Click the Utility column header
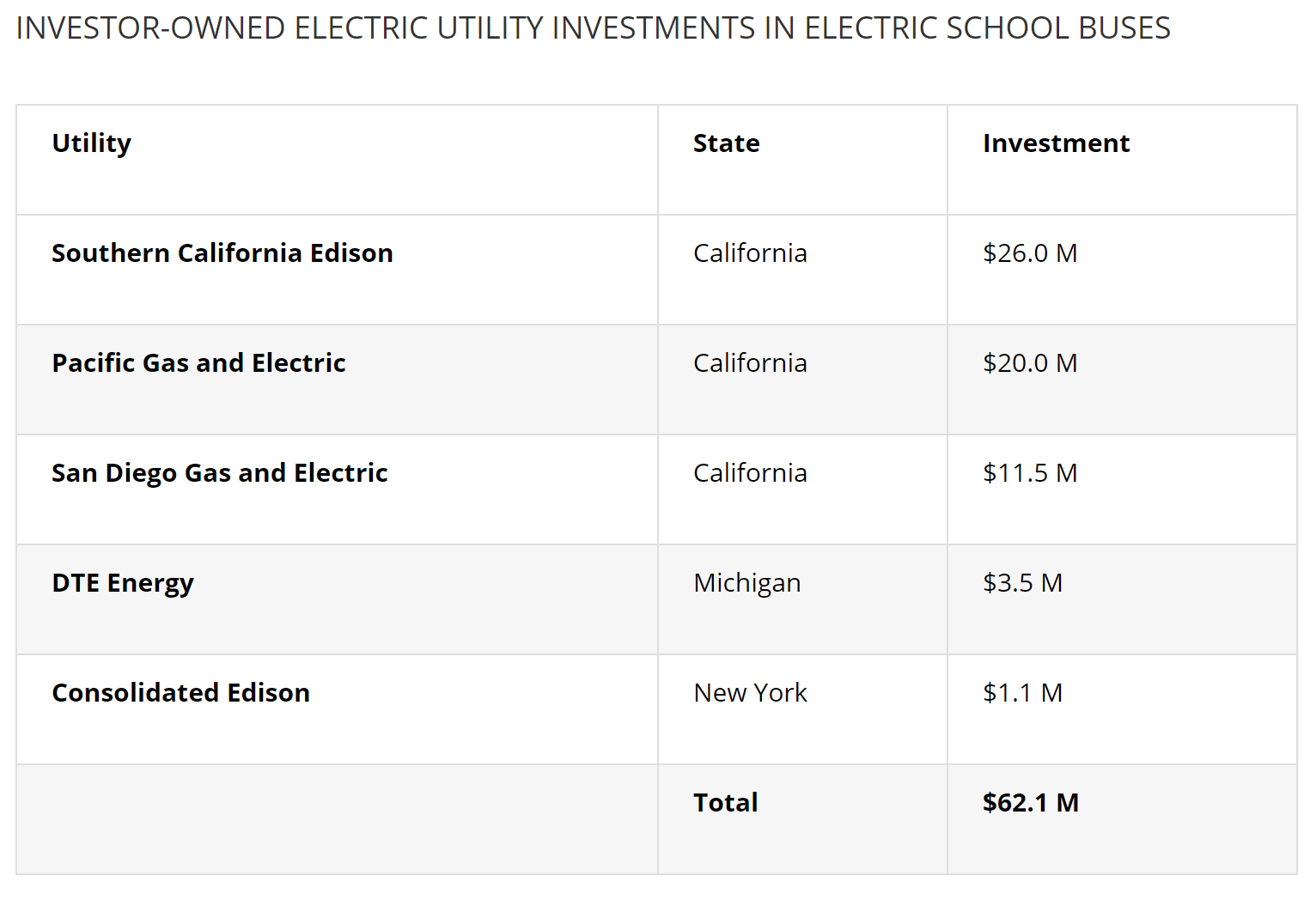1316x912 pixels. pos(92,143)
